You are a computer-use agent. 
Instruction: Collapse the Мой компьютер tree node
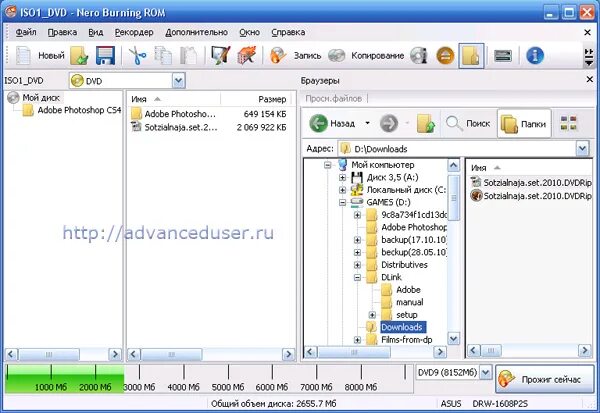coord(328,165)
